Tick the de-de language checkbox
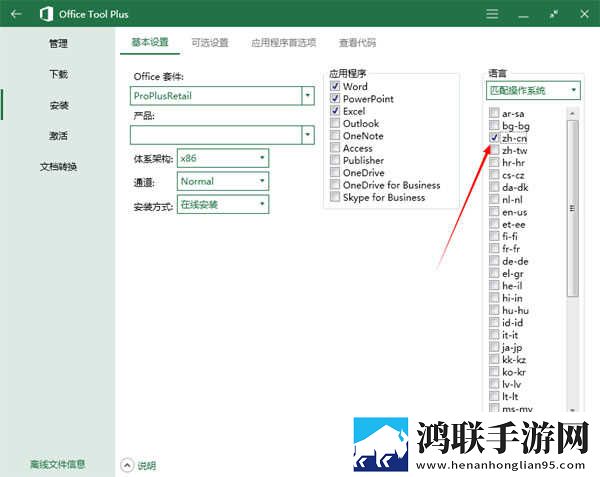This screenshot has width=600, height=477. coord(494,261)
